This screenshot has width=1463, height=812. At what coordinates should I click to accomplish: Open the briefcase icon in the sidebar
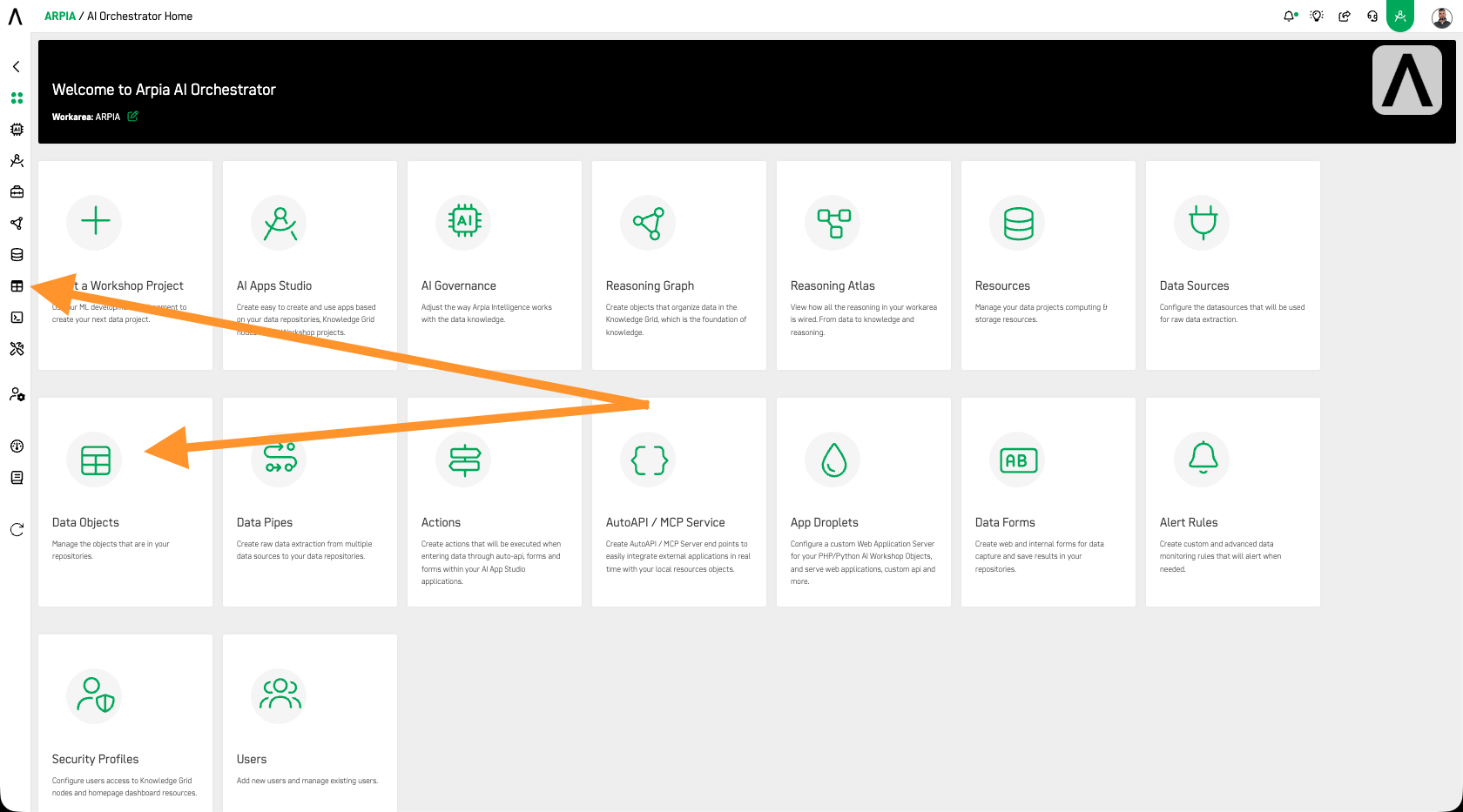click(x=17, y=192)
